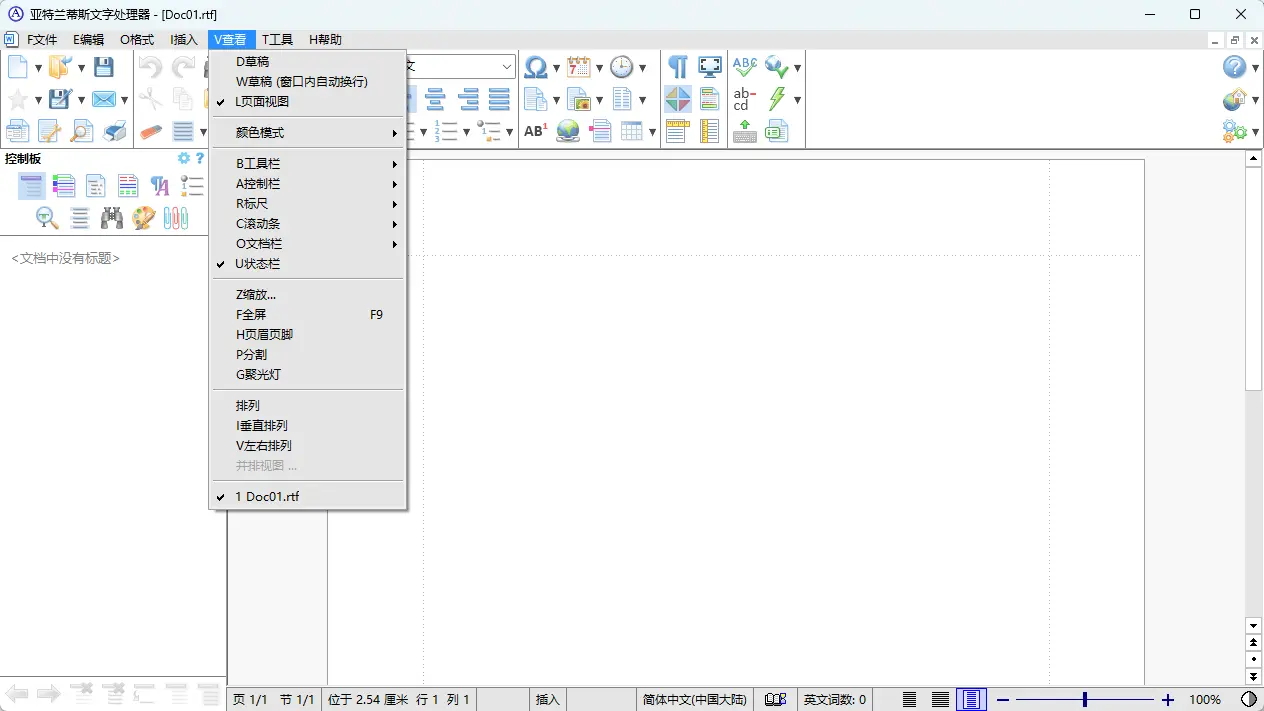Choose D草稿 draft view
Screen dimensions: 1264x711
click(307, 62)
